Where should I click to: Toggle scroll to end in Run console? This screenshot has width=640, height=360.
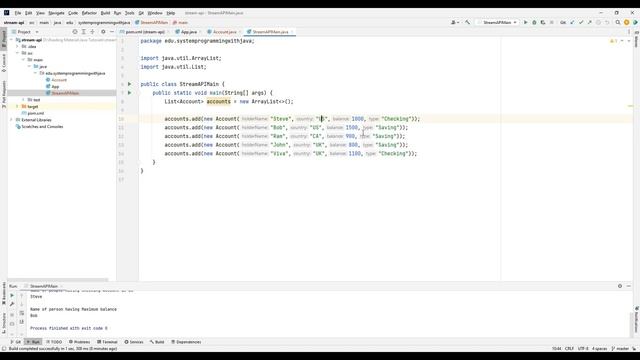click(x=22, y=322)
